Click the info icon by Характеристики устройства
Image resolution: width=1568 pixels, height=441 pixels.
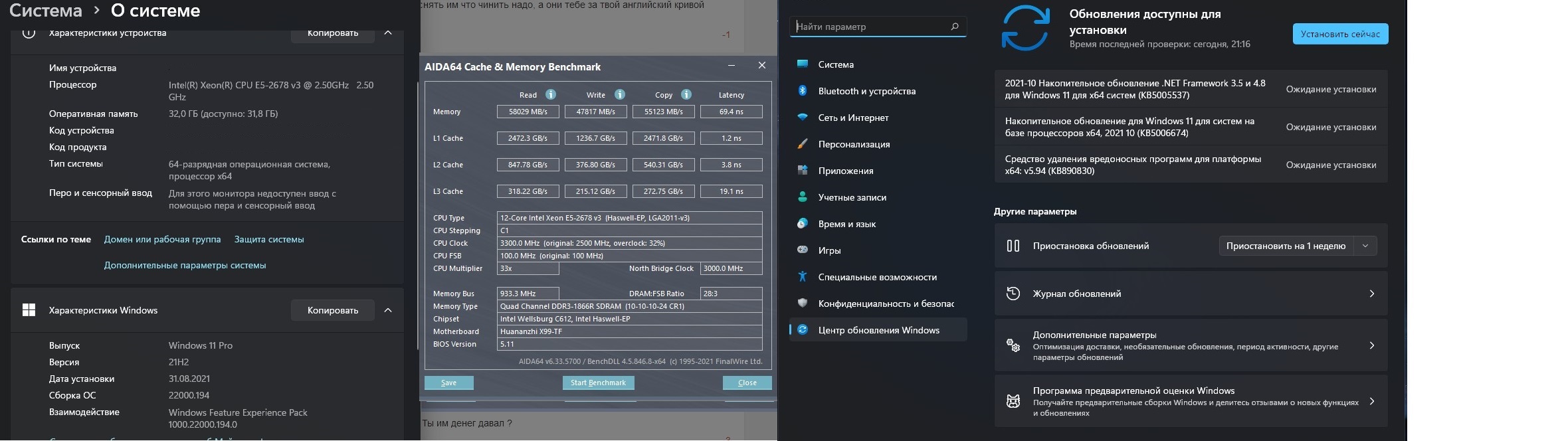pos(29,32)
